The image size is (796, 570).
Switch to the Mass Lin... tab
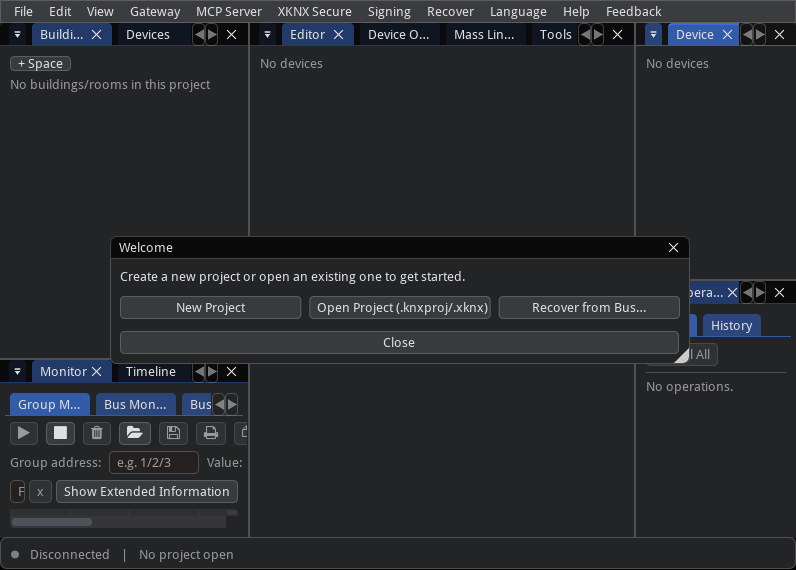click(x=484, y=35)
